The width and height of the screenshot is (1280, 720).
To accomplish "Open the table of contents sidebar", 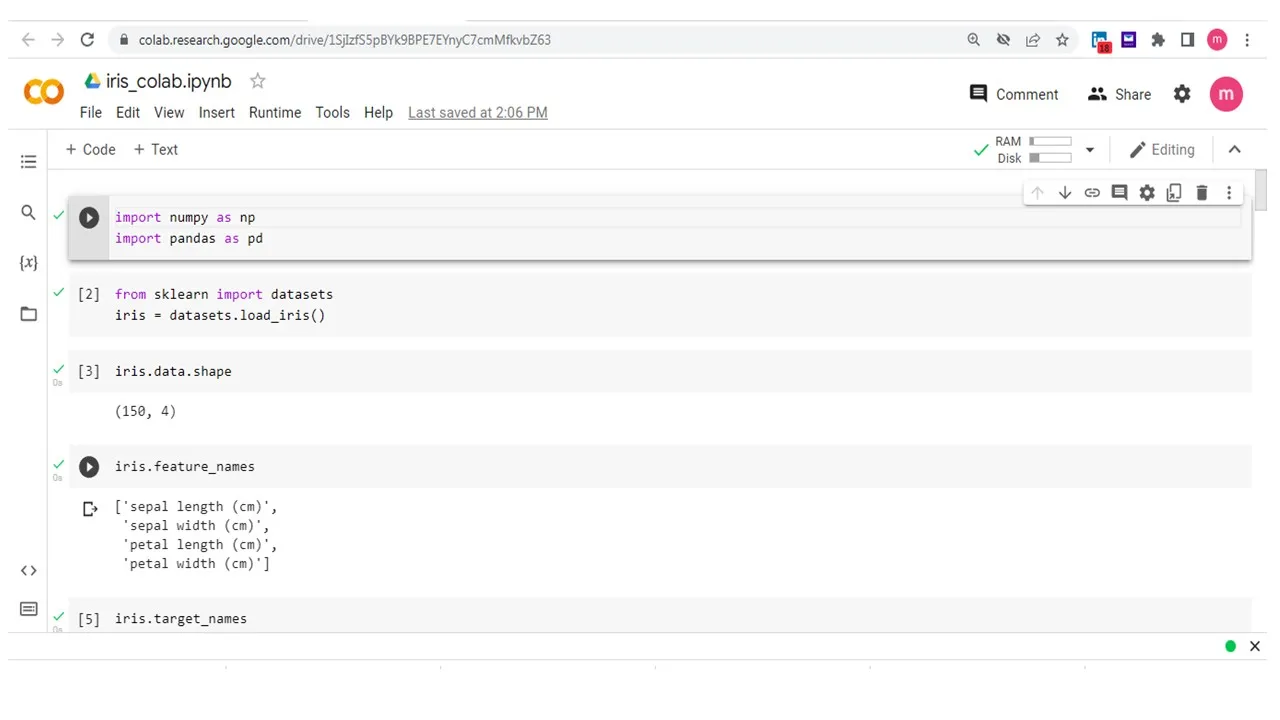I will 28,162.
